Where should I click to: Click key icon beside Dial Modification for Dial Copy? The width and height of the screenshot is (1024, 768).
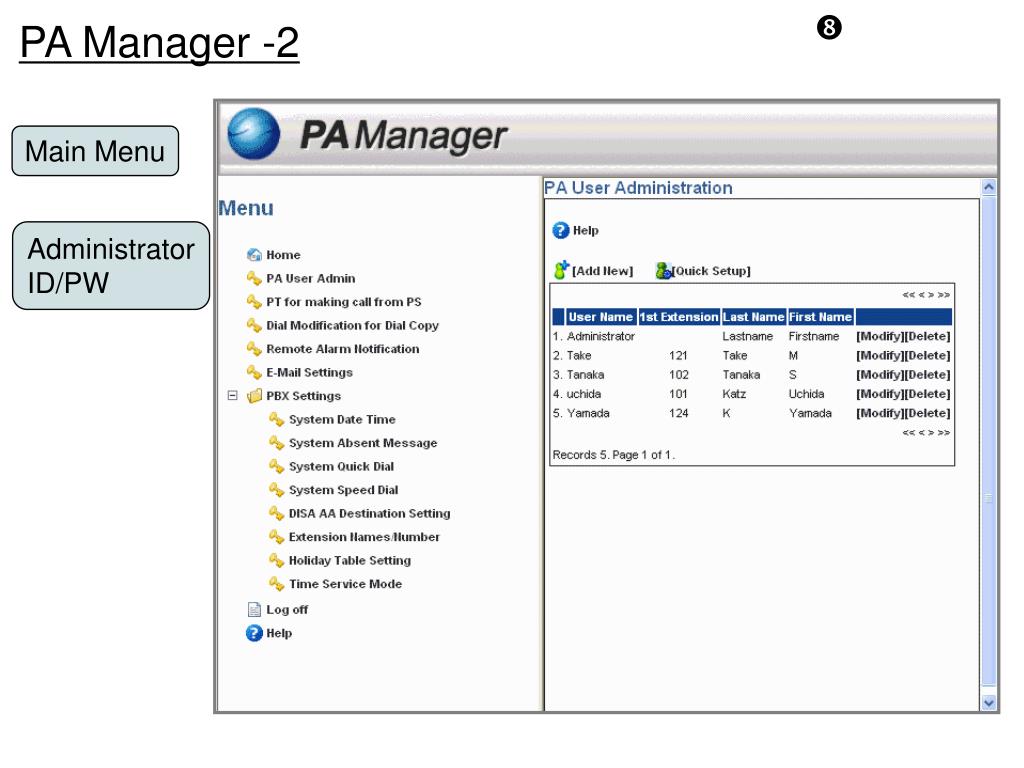[254, 325]
